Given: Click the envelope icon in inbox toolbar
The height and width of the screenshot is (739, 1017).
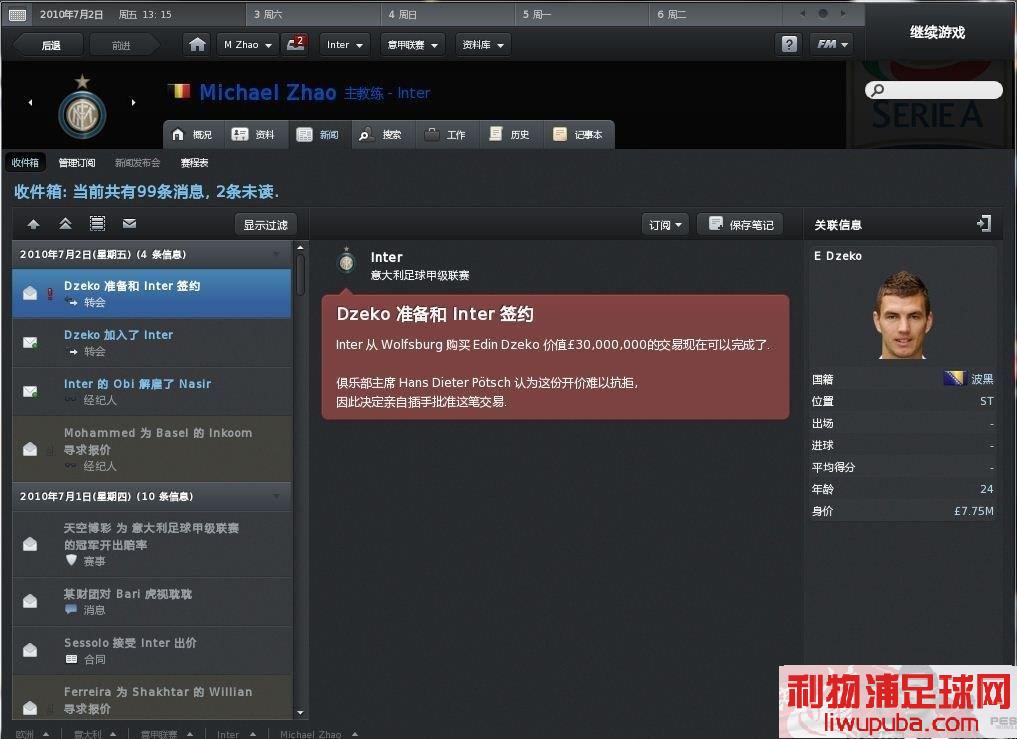Looking at the screenshot, I should point(130,224).
